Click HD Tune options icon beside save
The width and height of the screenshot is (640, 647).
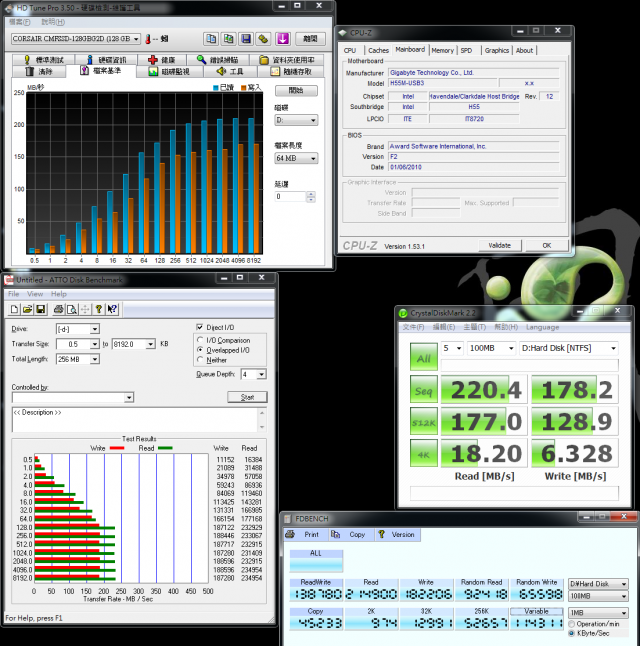click(263, 39)
